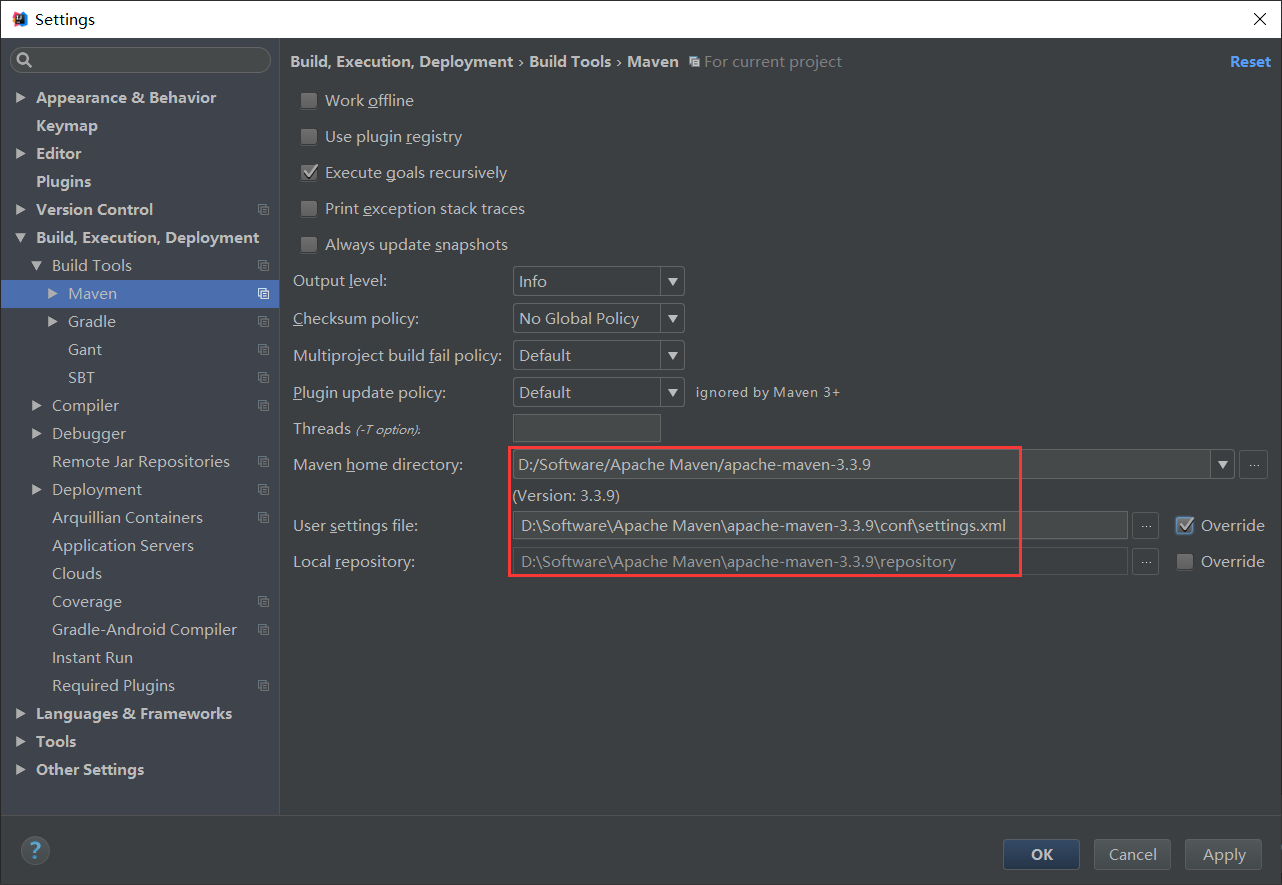Click the project-level icon beside Required Plugins
This screenshot has height=885, width=1282.
[263, 686]
